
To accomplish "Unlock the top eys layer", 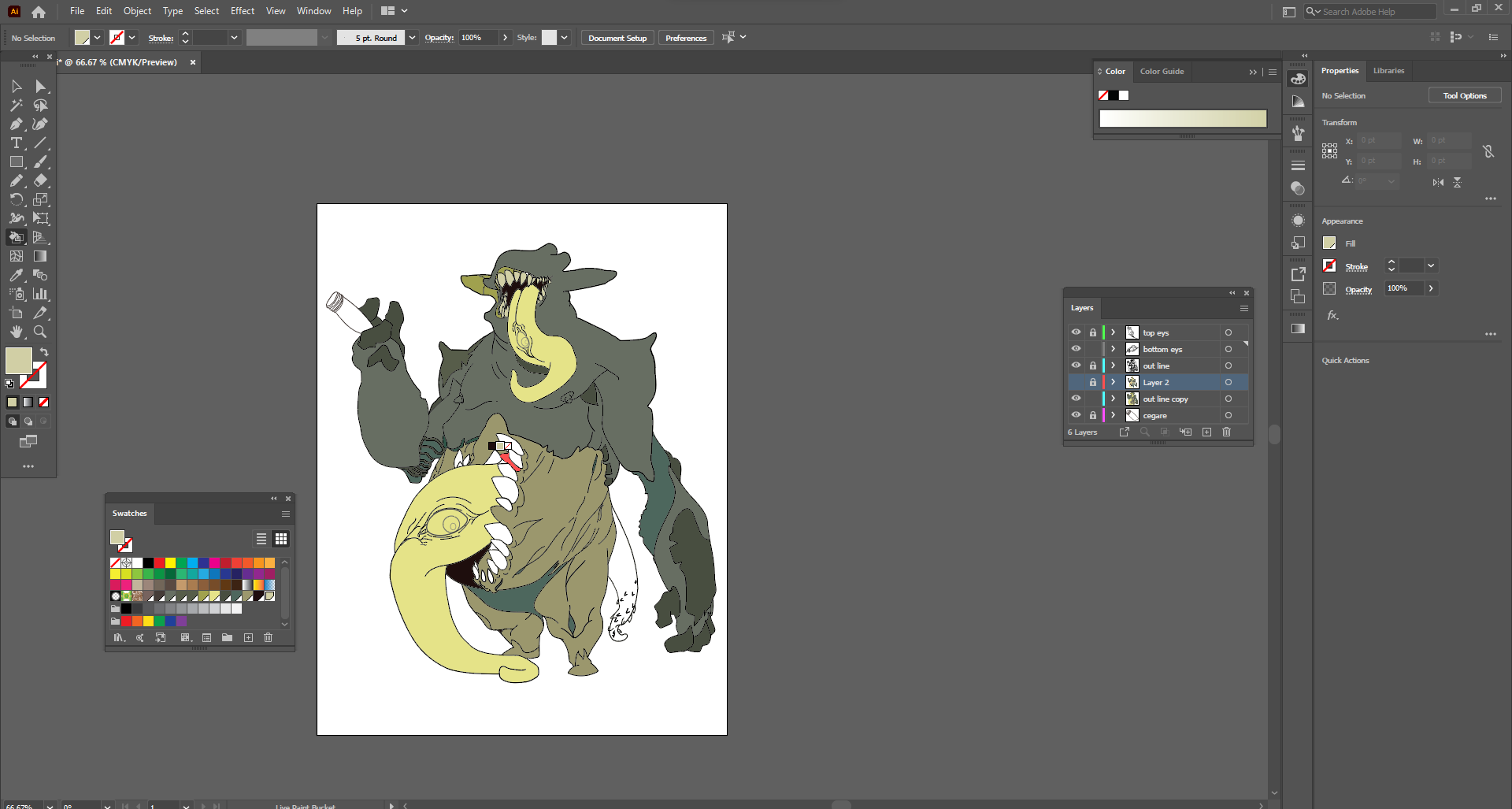I will 1093,332.
